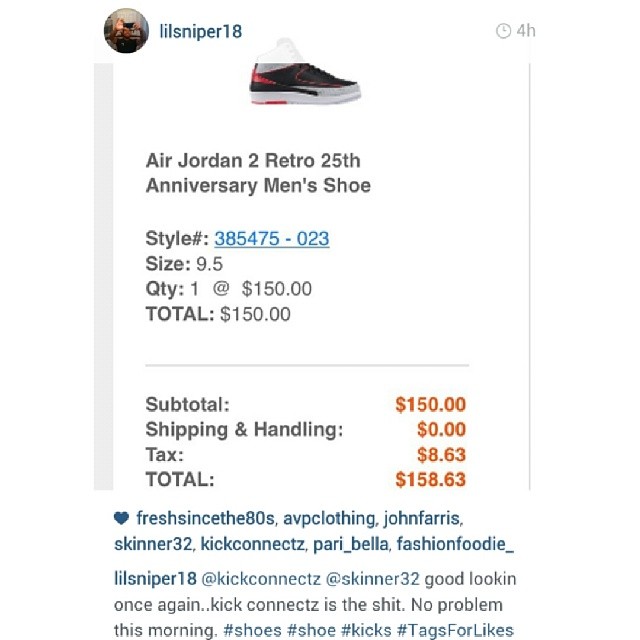The width and height of the screenshot is (640, 640).
Task: Open johnfarris liker profile
Action: (422, 519)
